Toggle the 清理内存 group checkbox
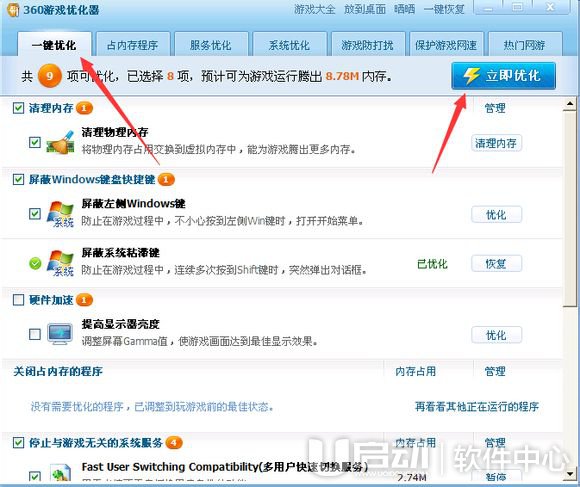Viewport: 580px width, 487px height. (18, 108)
